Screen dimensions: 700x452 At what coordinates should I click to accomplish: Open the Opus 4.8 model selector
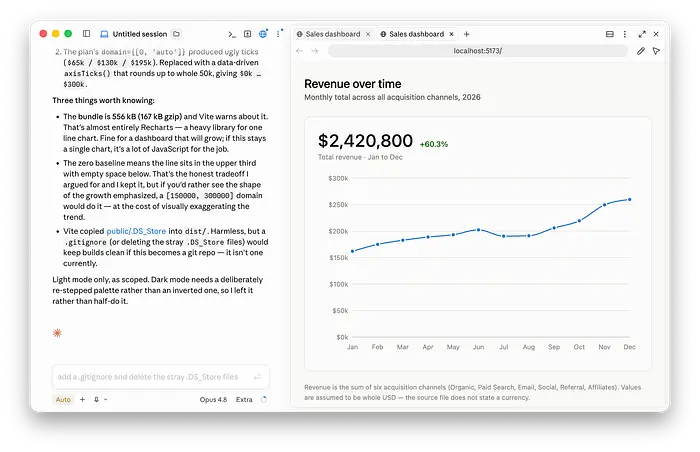(213, 399)
